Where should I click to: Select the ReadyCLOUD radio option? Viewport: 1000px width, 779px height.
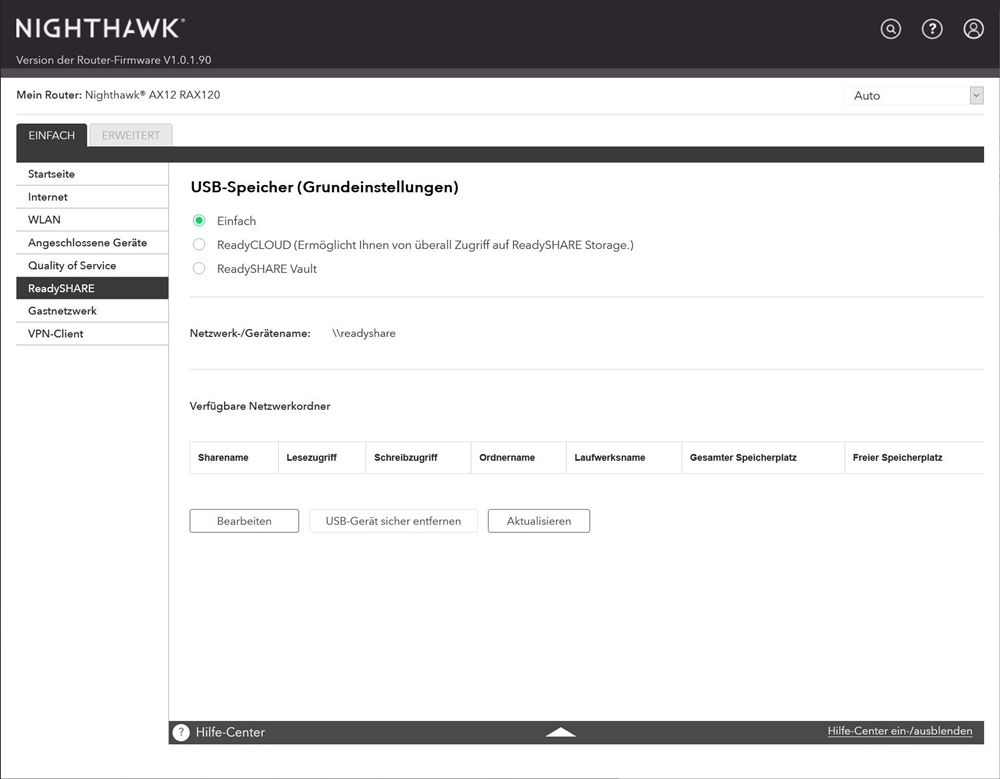coord(199,245)
